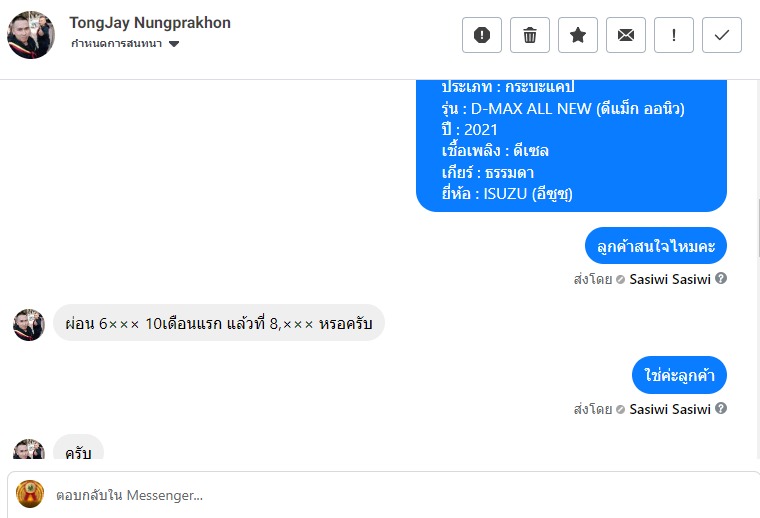Select the D-MAX ALL NEW details bubble

[x=571, y=145]
